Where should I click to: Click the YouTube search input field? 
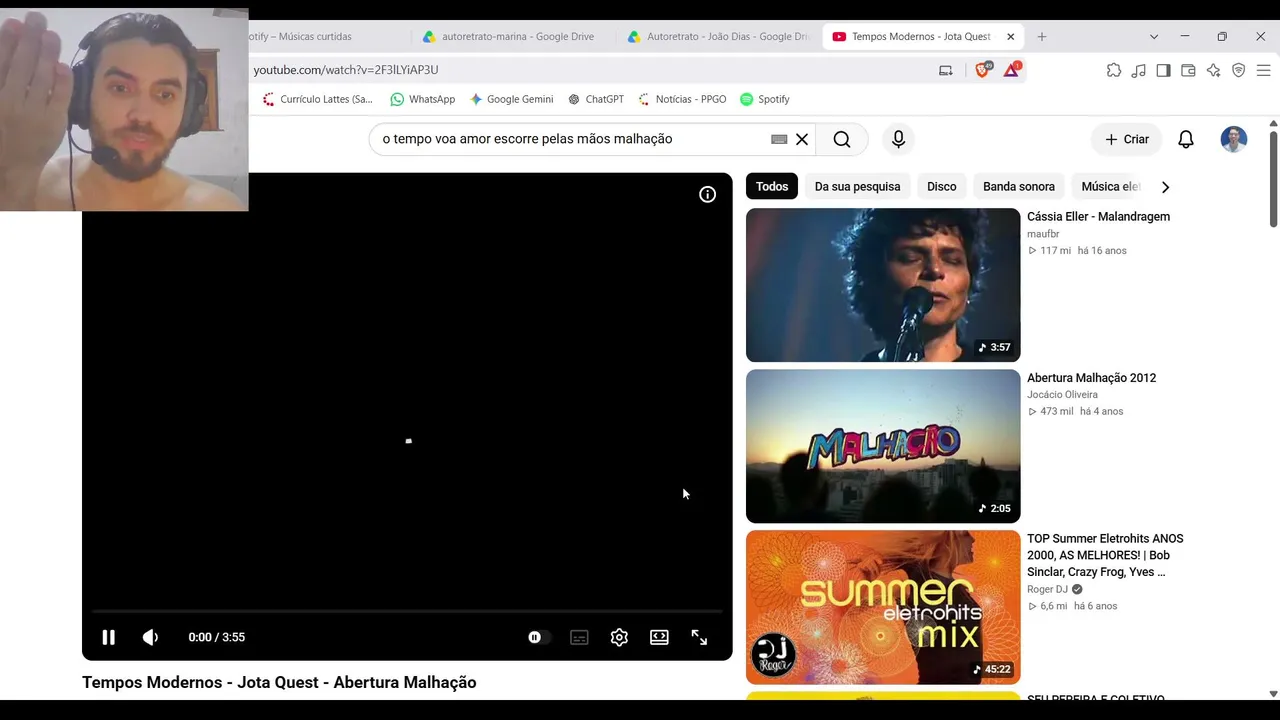(570, 139)
